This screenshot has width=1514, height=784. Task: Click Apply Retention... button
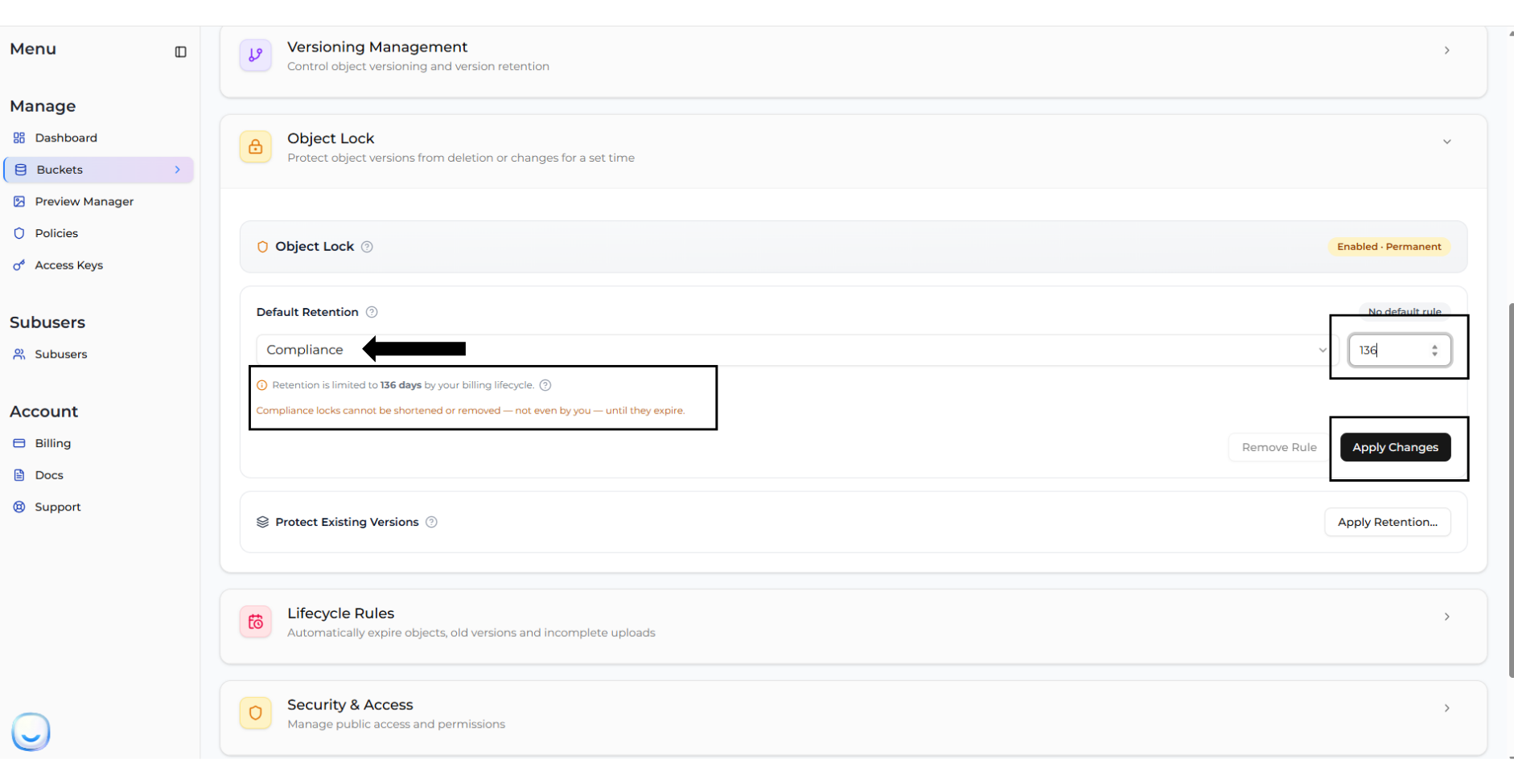[x=1387, y=522]
